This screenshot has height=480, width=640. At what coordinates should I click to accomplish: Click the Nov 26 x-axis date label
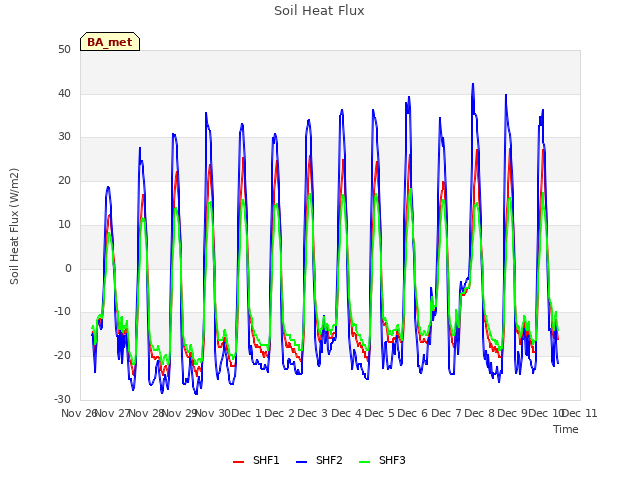(x=78, y=413)
